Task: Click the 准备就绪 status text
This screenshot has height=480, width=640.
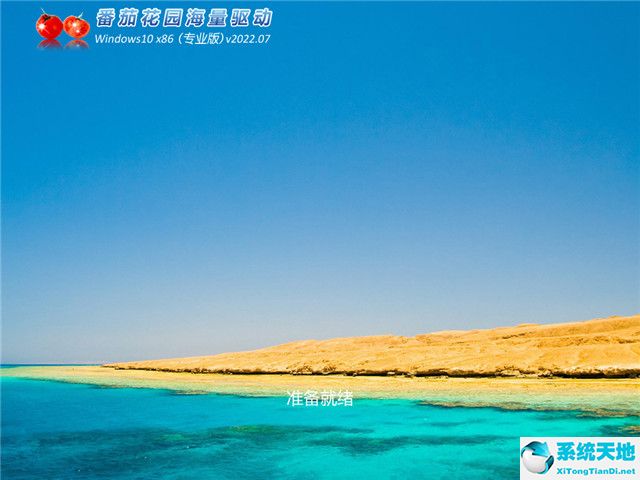Action: pyautogui.click(x=319, y=398)
